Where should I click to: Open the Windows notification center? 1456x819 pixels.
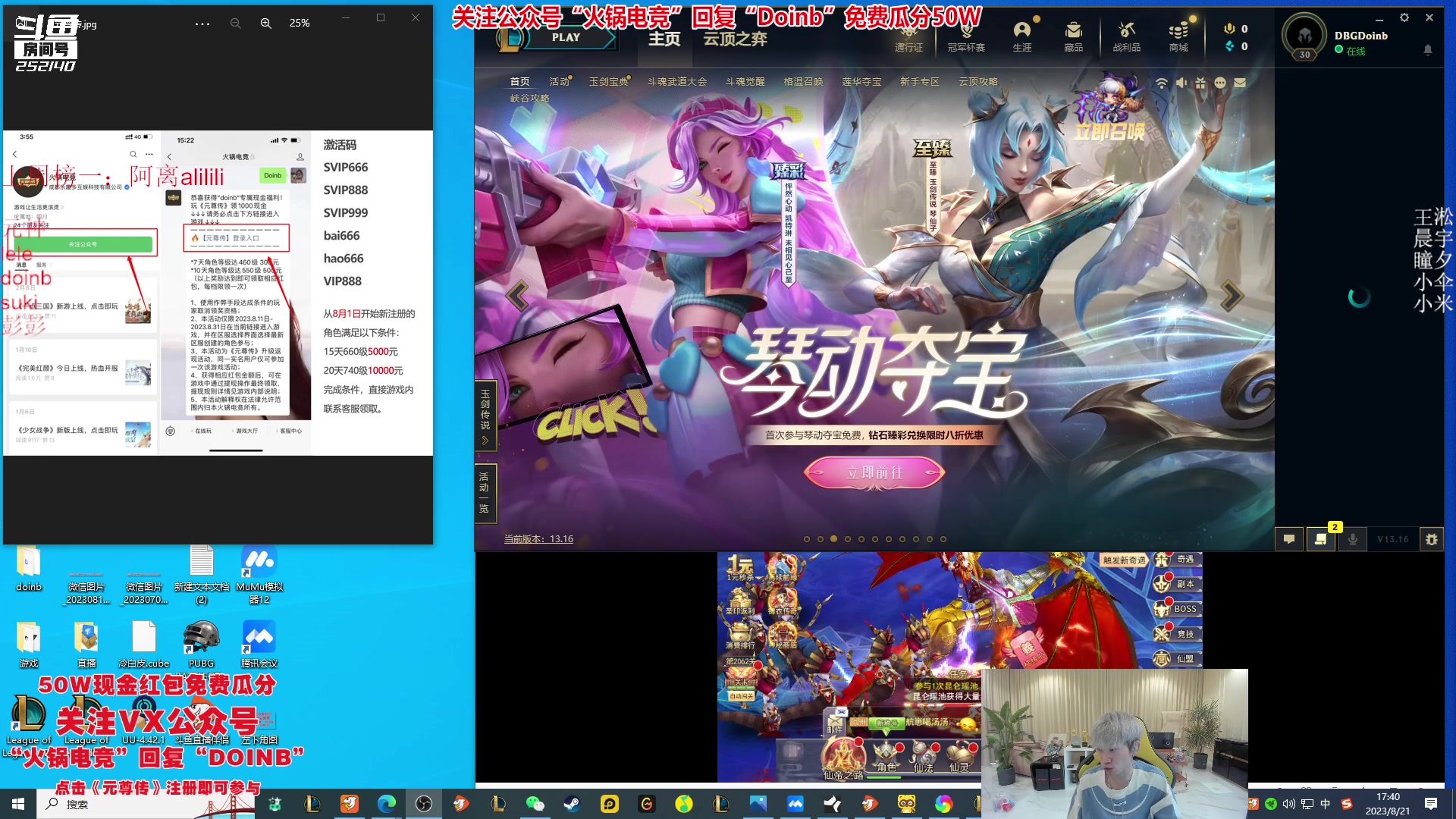click(x=1431, y=804)
